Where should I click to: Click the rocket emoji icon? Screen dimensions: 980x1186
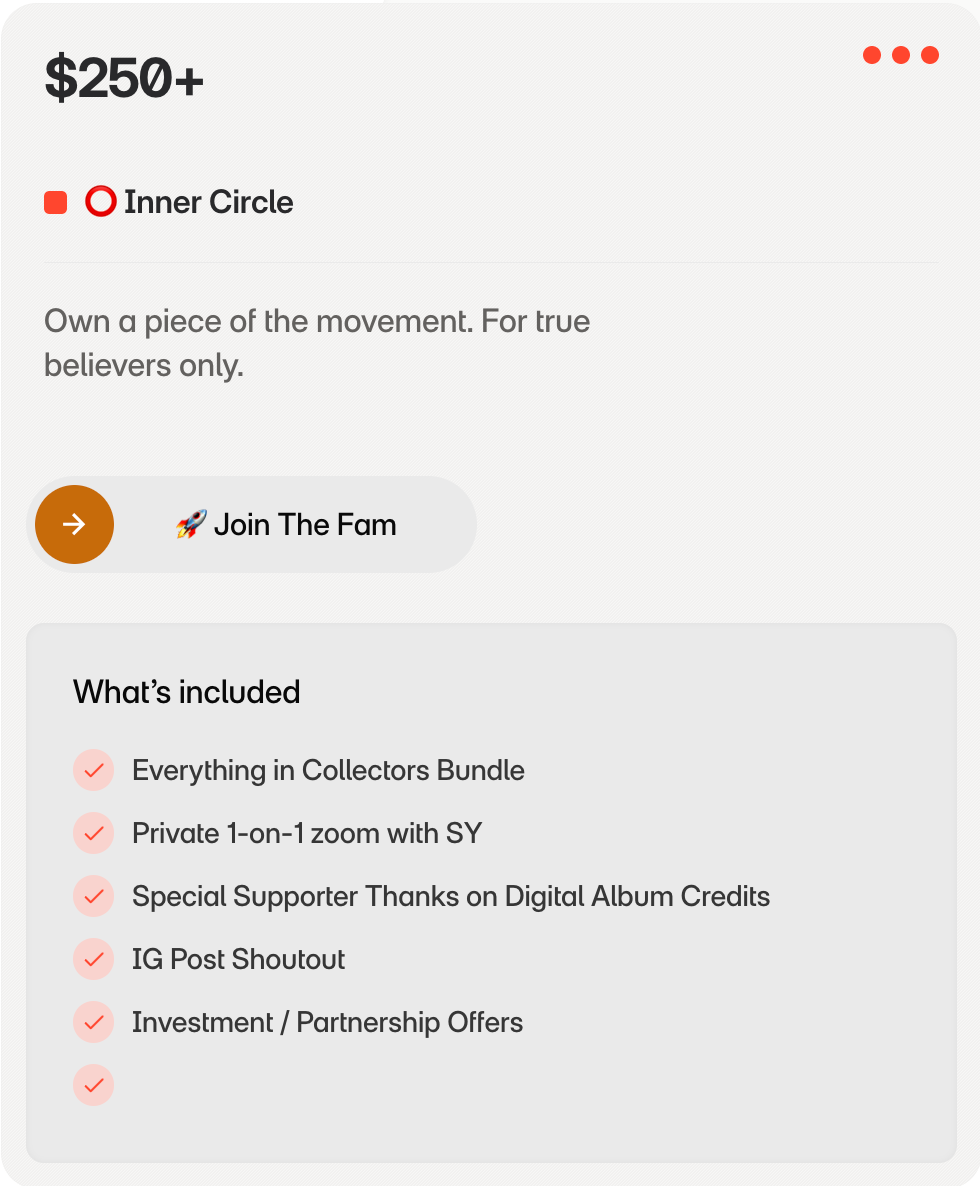[x=191, y=524]
